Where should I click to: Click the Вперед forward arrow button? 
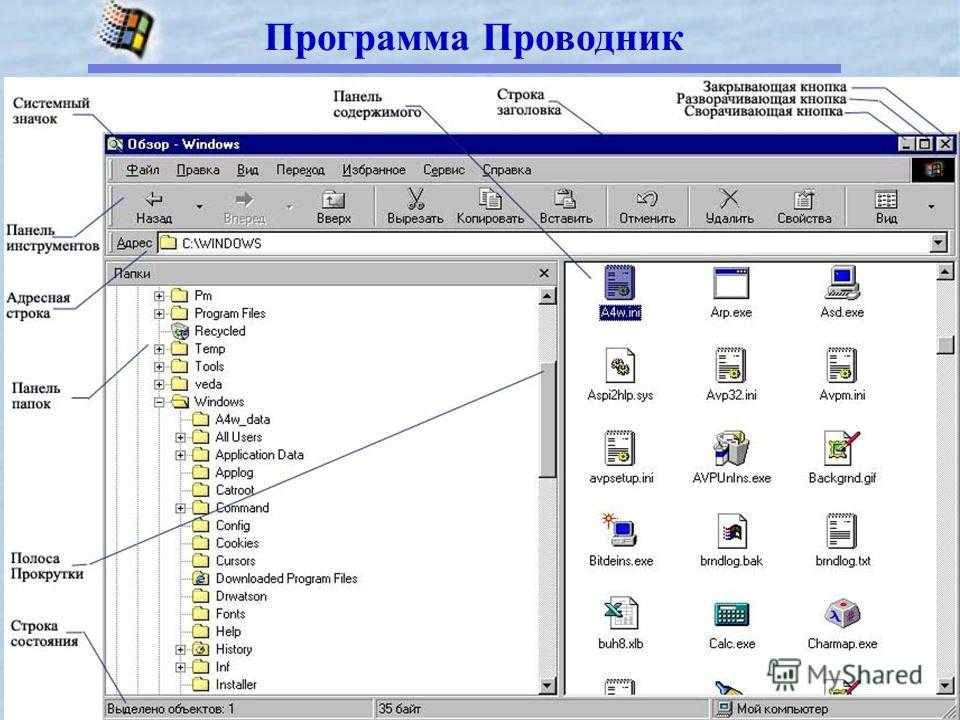pyautogui.click(x=244, y=207)
